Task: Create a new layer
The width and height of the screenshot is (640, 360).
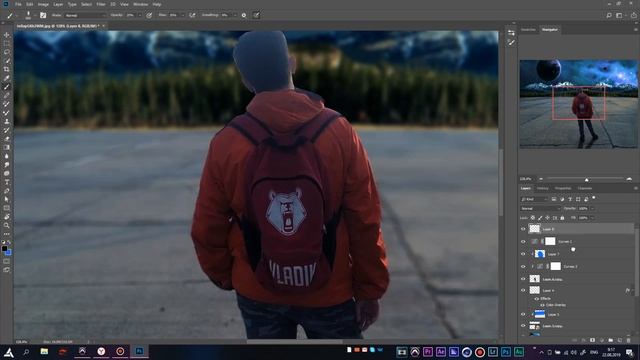Action: 620,340
